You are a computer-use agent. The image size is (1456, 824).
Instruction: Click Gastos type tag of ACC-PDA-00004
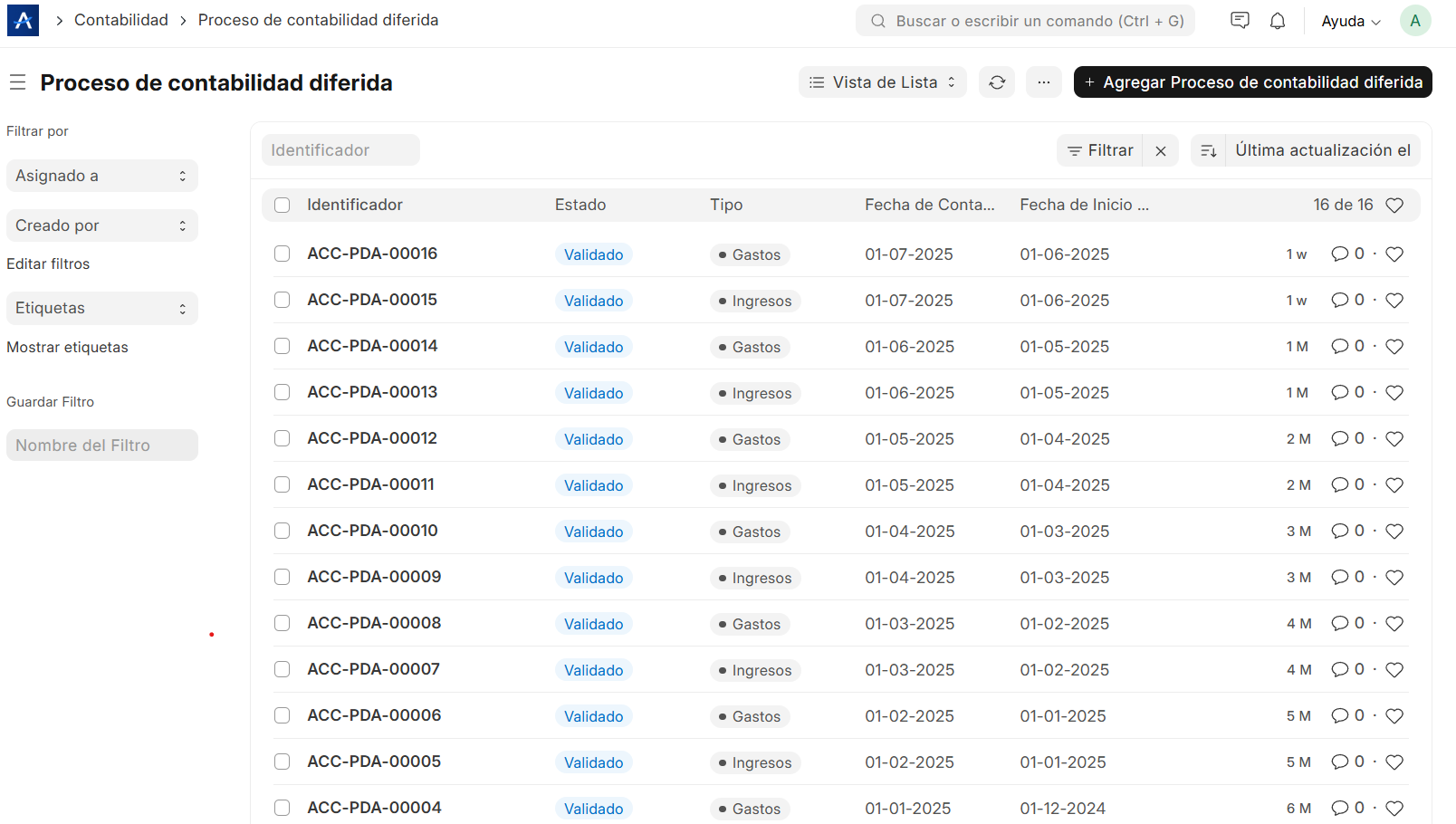(x=750, y=809)
